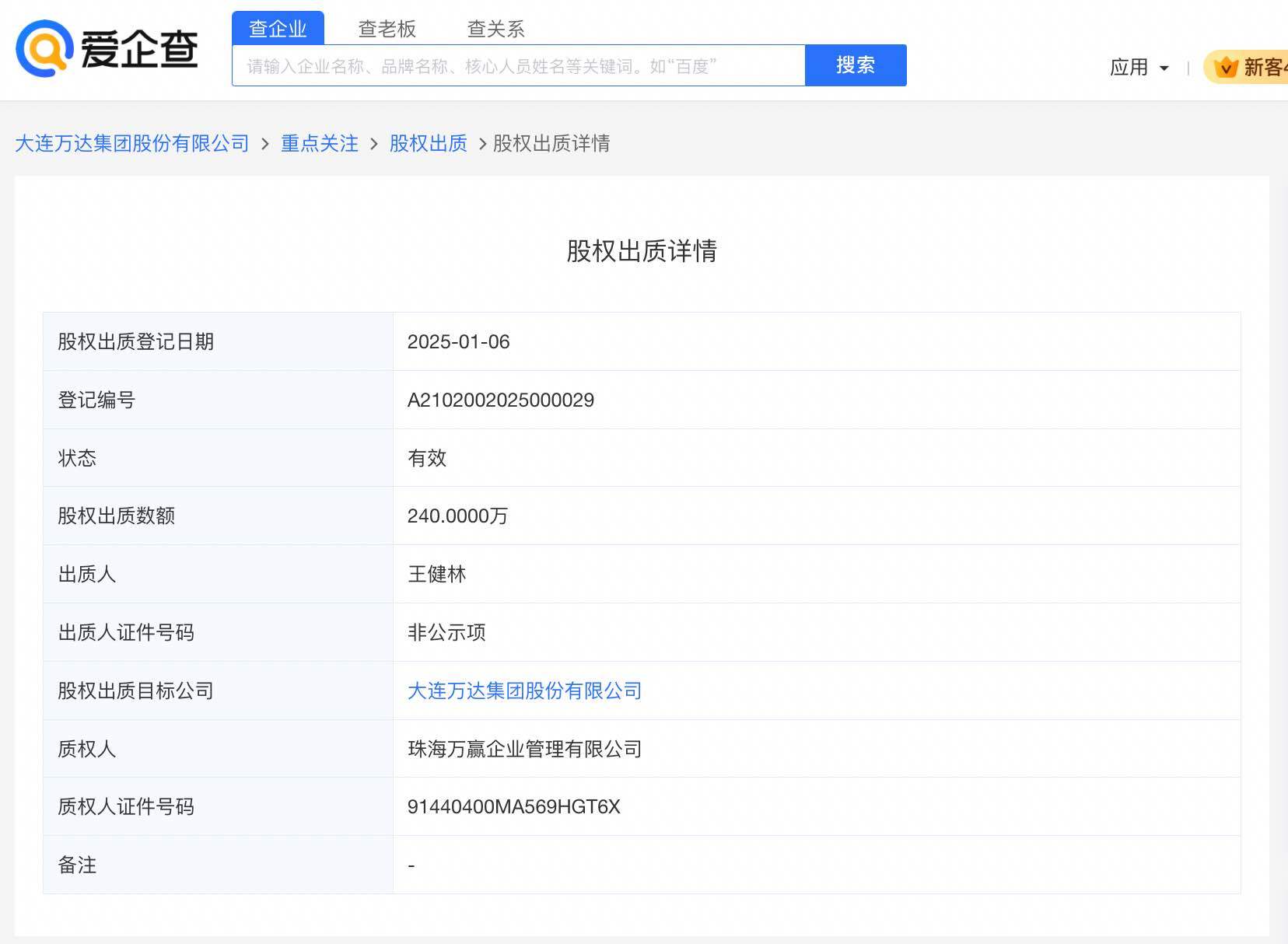The height and width of the screenshot is (944, 1288).
Task: Click the 出质人证件号码 label cell
Action: pos(218,632)
